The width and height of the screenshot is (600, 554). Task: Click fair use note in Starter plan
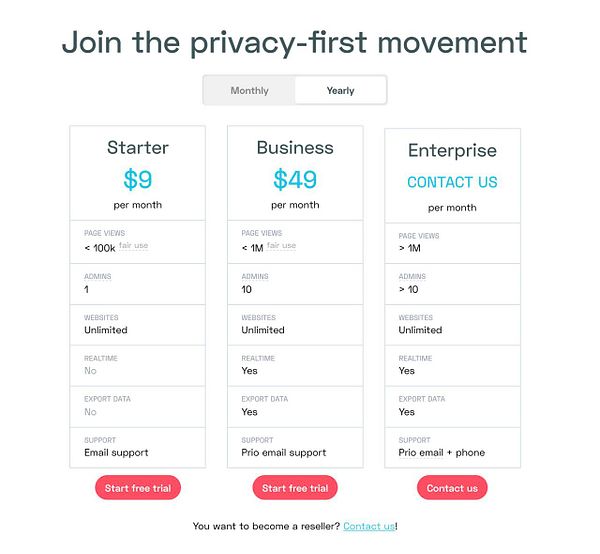pos(133,246)
